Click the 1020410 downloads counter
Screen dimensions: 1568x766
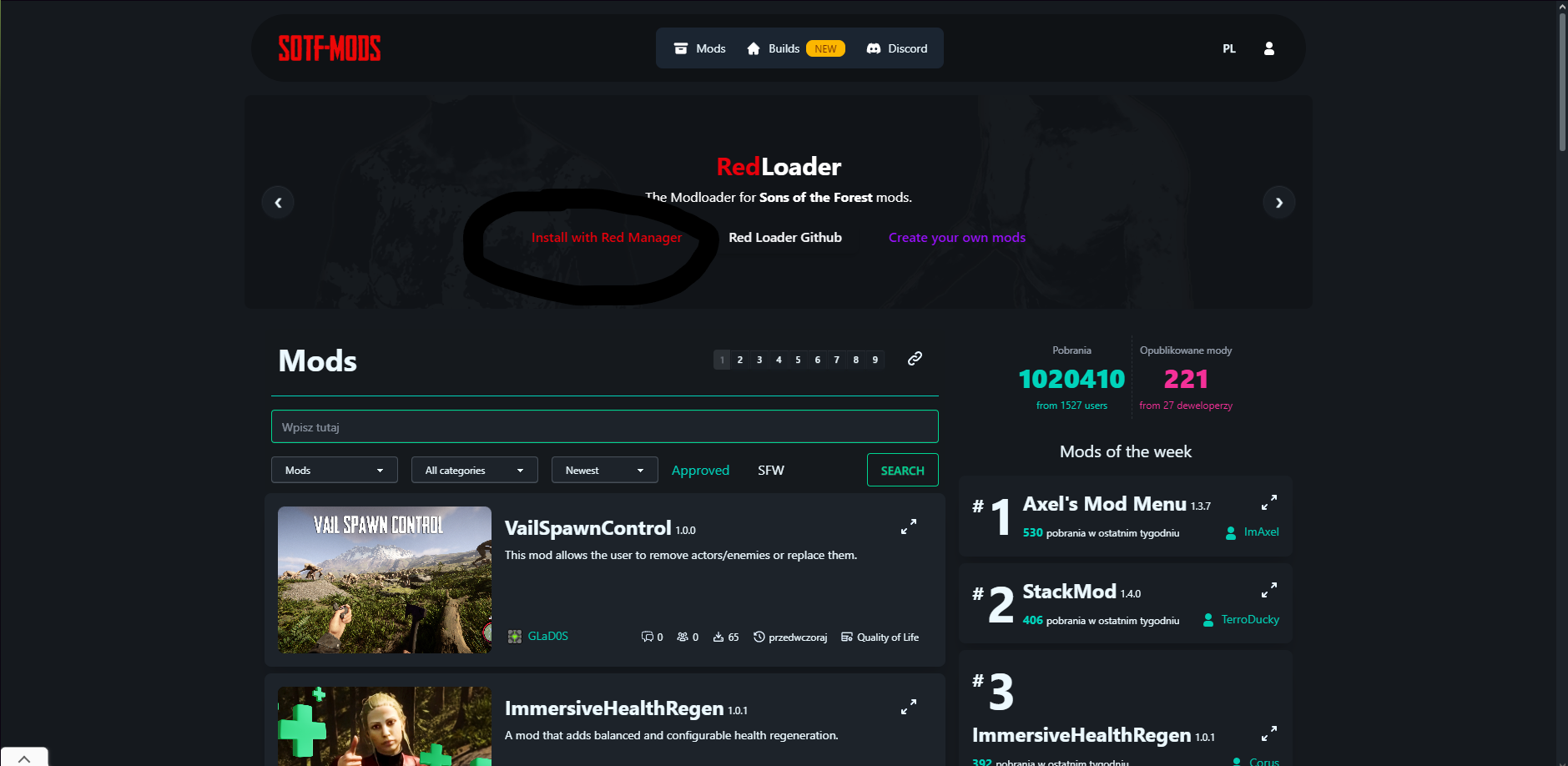[x=1072, y=379]
